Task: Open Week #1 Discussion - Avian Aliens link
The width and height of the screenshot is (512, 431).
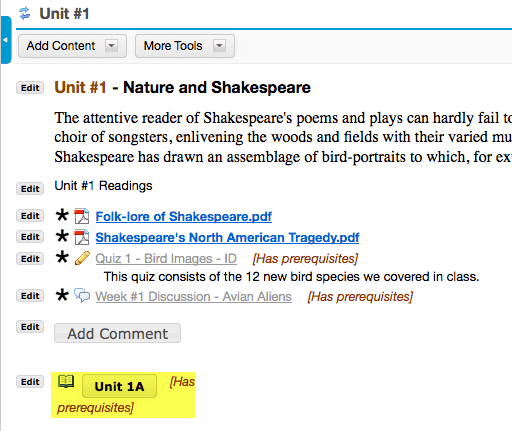Action: pyautogui.click(x=193, y=297)
